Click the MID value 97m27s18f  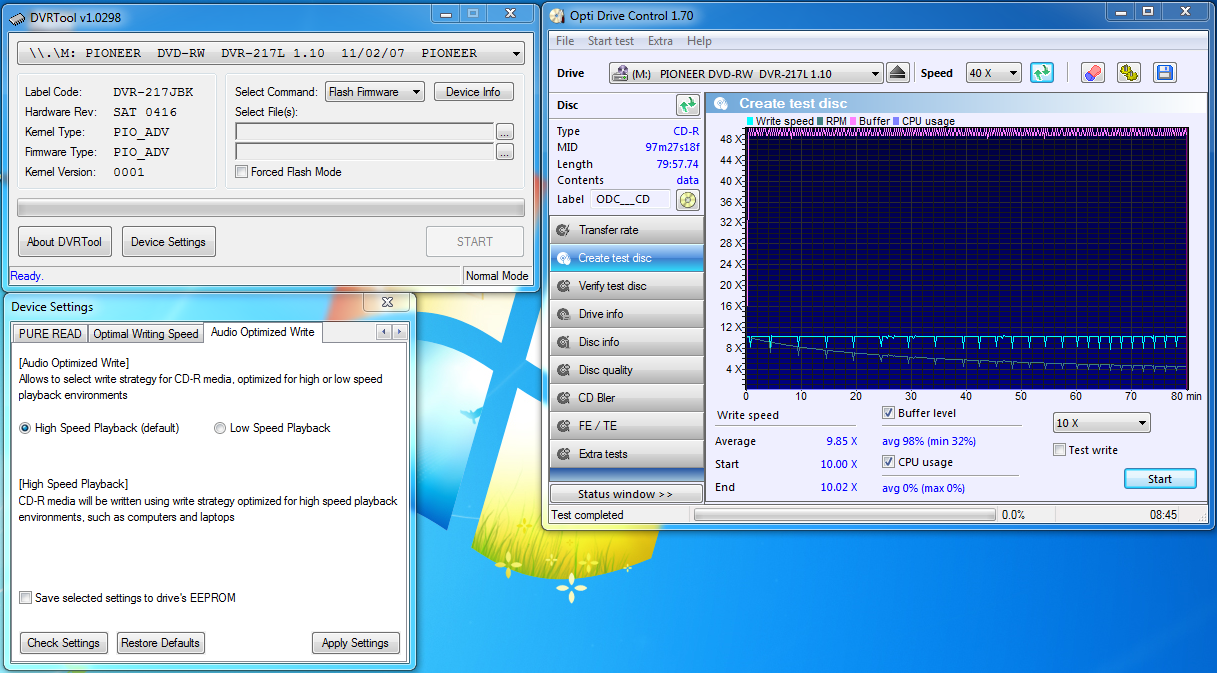[672, 148]
